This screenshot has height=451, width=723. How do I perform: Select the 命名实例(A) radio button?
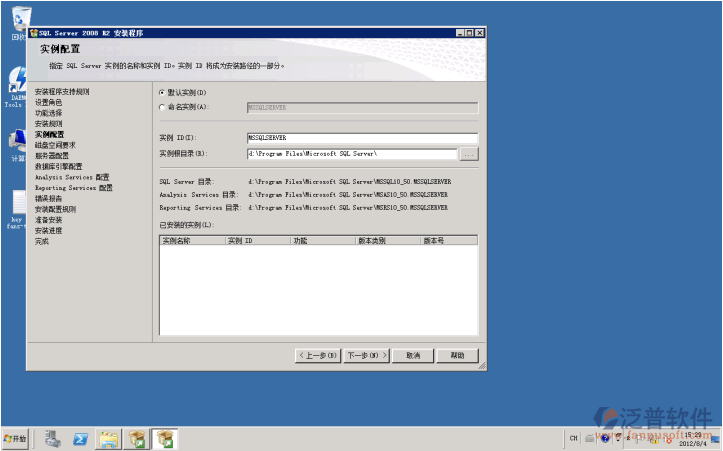162,107
